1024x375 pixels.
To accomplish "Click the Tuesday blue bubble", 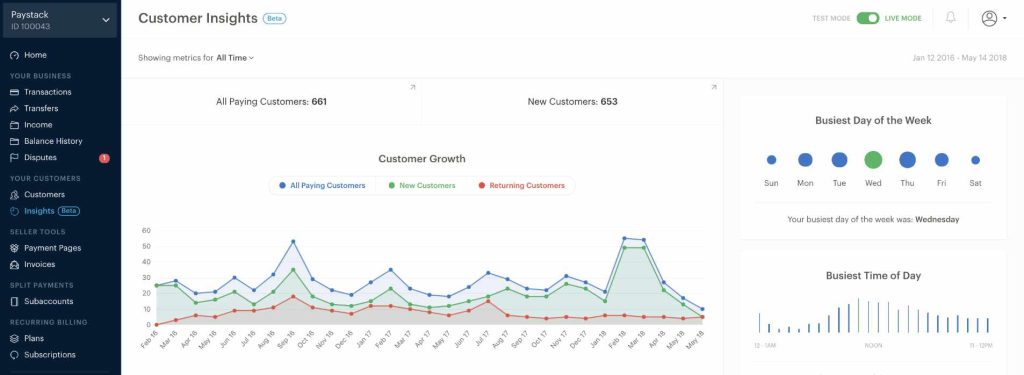I will point(839,160).
